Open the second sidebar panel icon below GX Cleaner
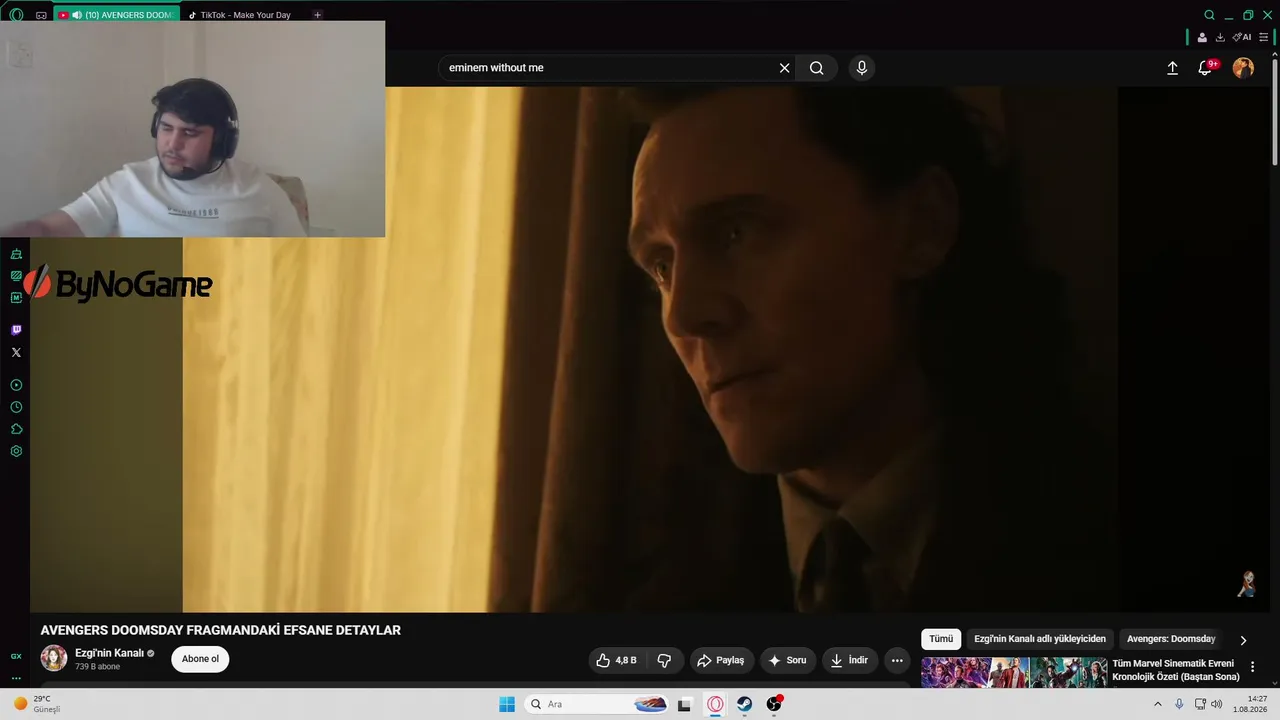This screenshot has width=1280, height=720. click(16, 276)
